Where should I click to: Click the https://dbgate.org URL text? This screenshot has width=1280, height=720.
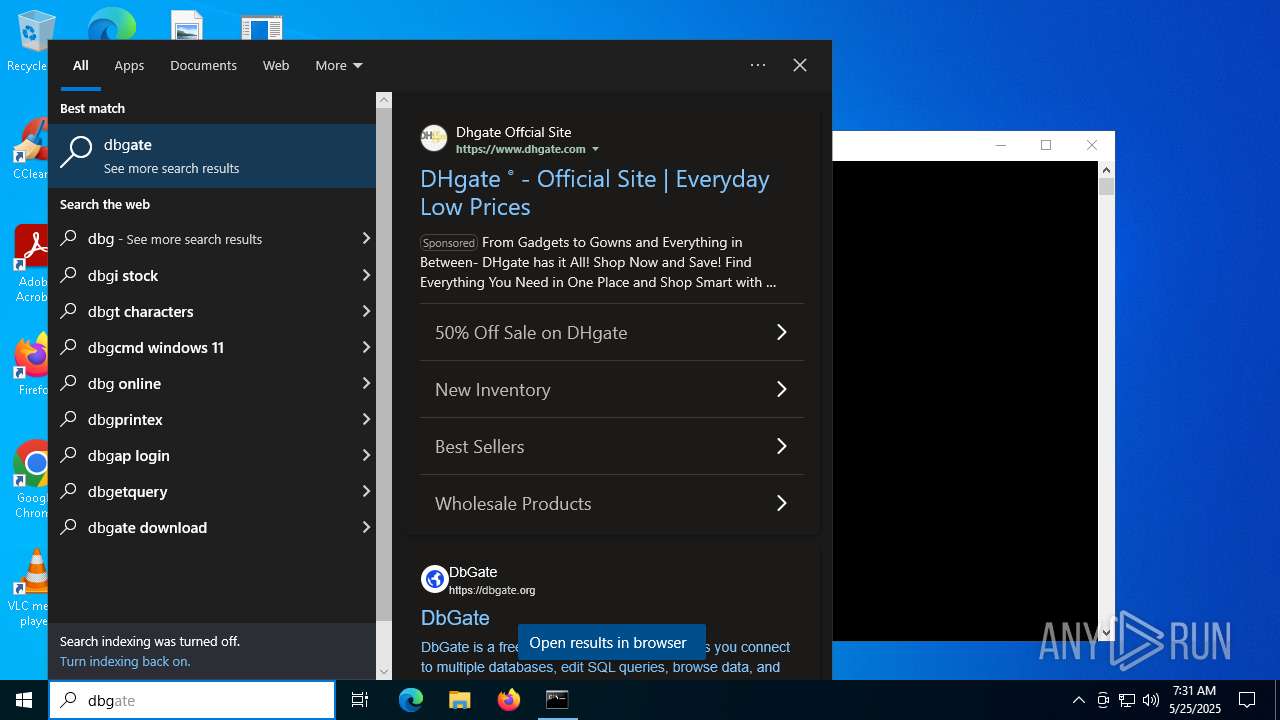pos(492,590)
